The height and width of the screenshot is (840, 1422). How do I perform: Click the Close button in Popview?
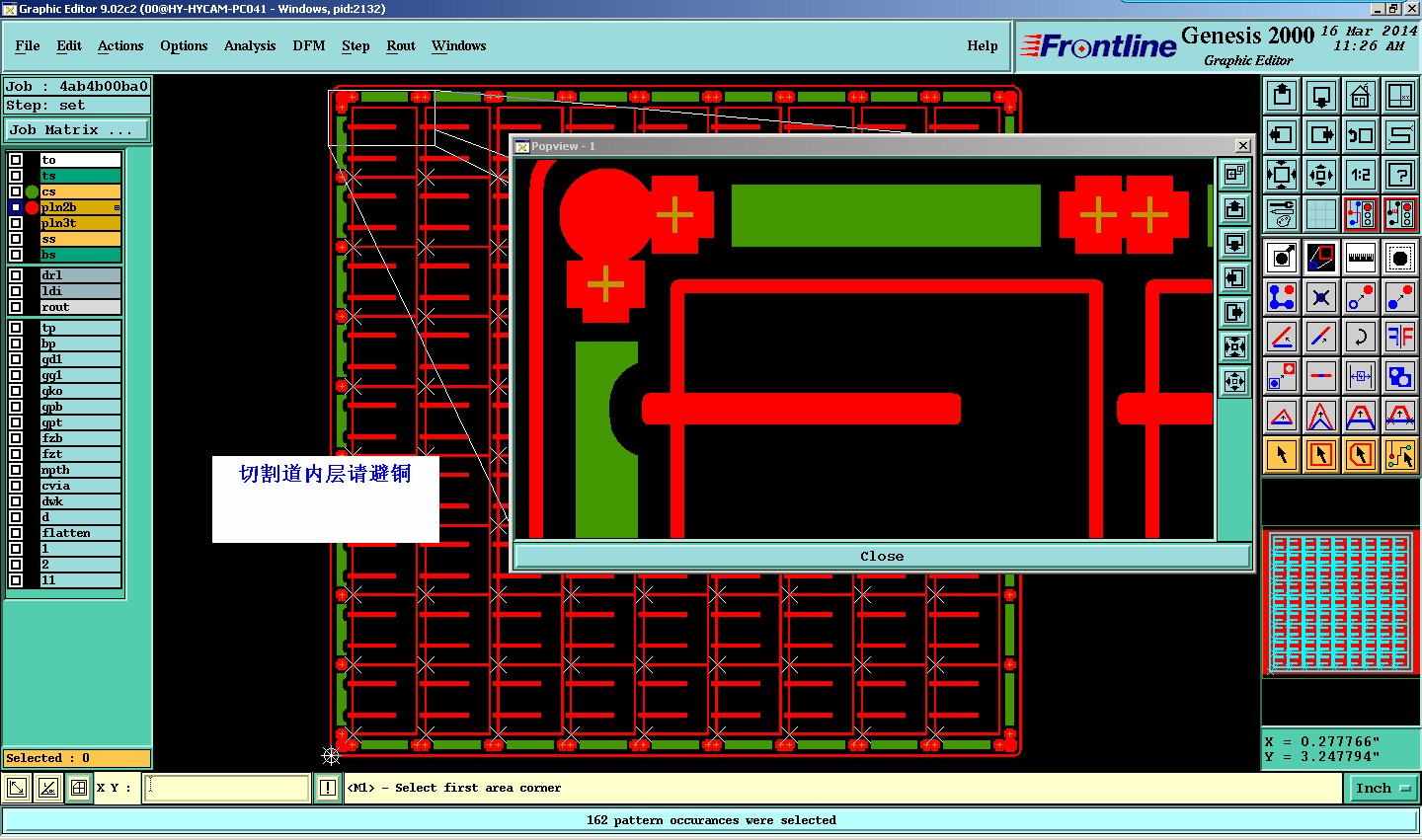882,556
